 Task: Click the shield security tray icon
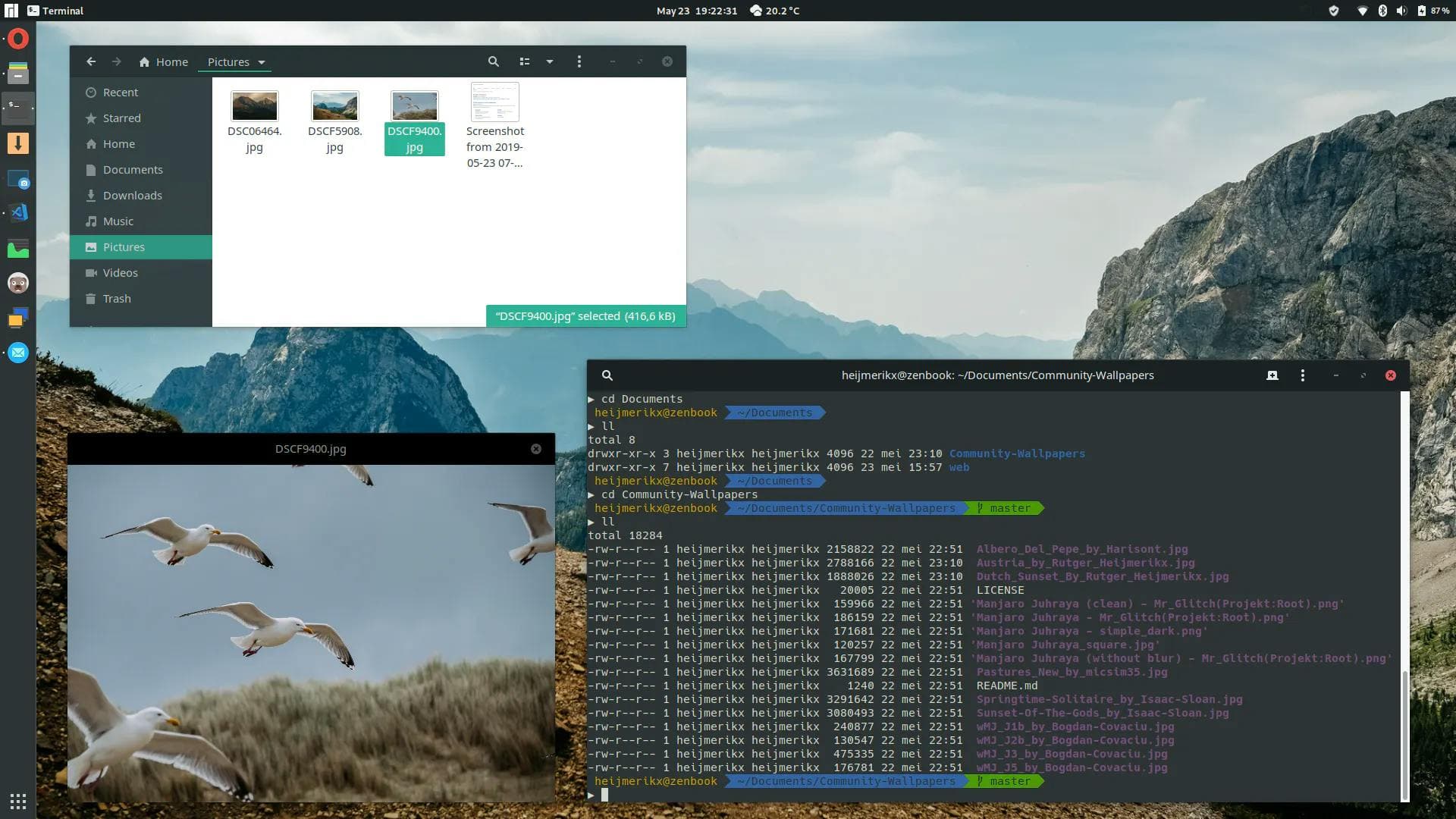click(x=1334, y=11)
